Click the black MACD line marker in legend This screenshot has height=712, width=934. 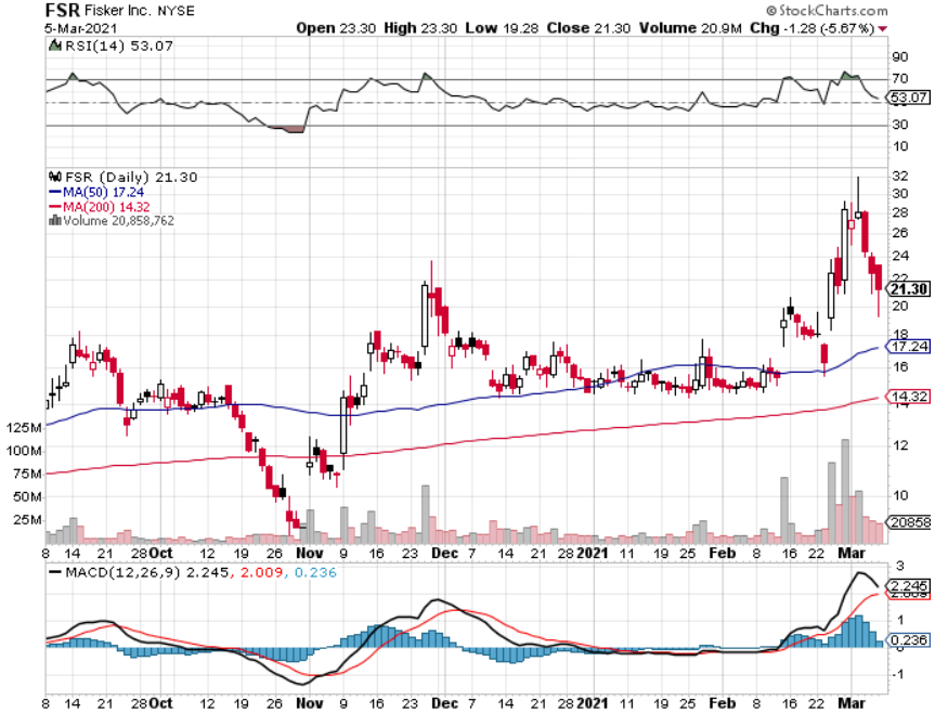(54, 571)
